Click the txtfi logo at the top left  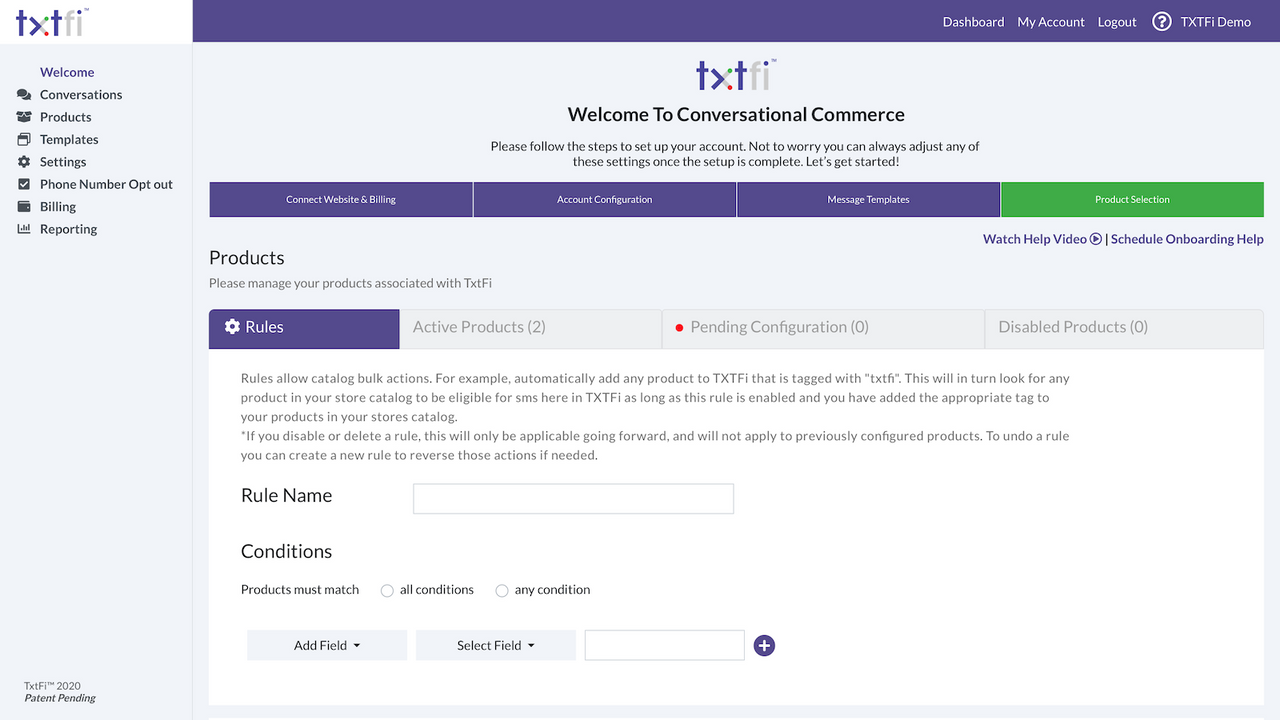(x=50, y=21)
